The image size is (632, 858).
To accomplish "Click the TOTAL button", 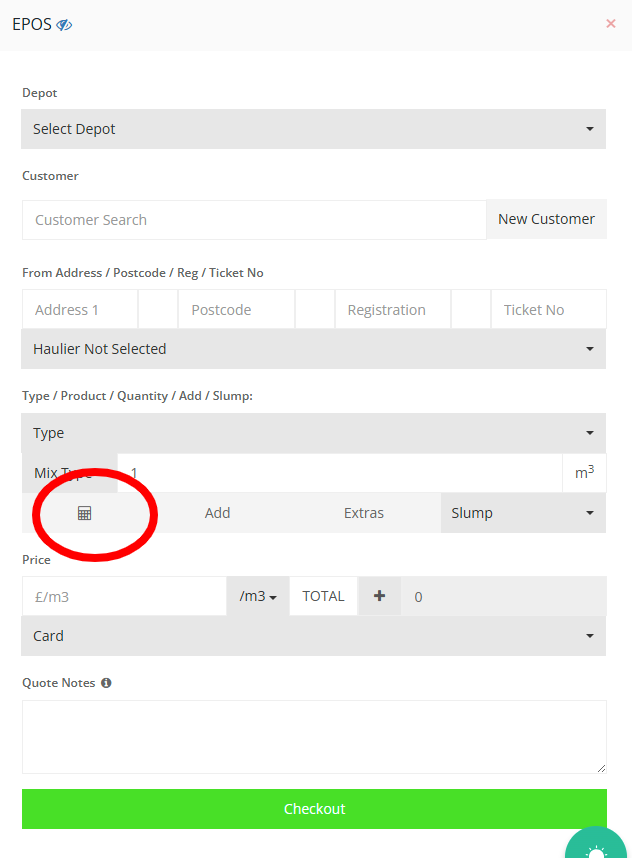I will click(x=323, y=596).
